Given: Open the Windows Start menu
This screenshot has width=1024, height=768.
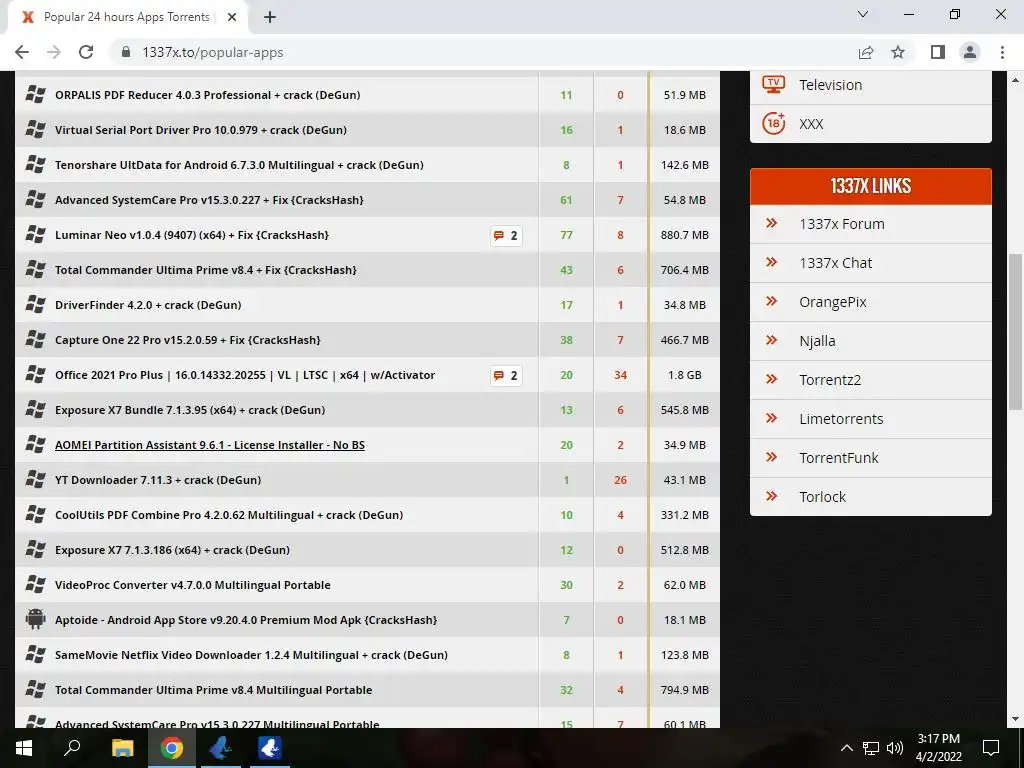Looking at the screenshot, I should [24, 748].
